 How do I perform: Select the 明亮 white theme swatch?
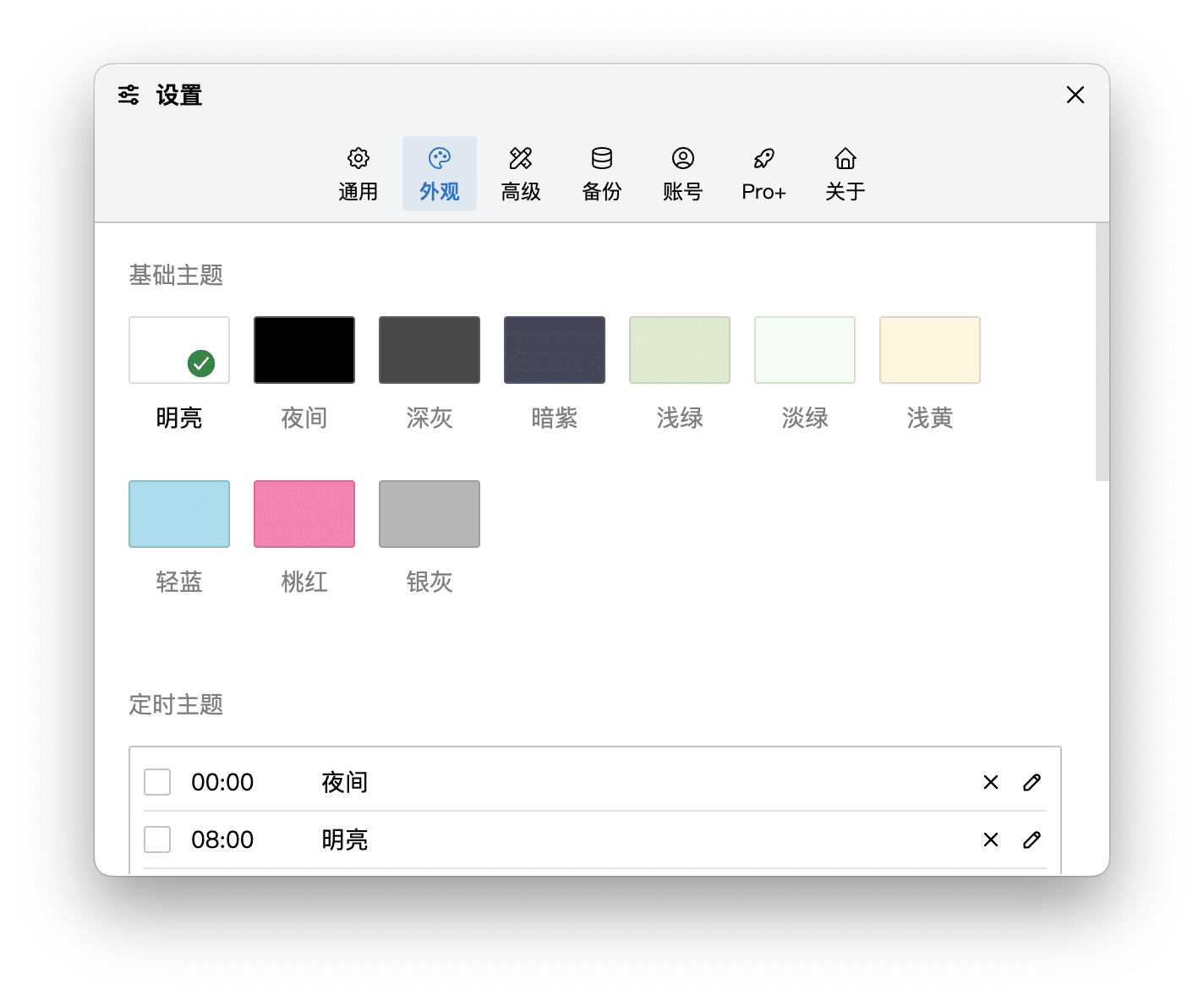coord(179,350)
